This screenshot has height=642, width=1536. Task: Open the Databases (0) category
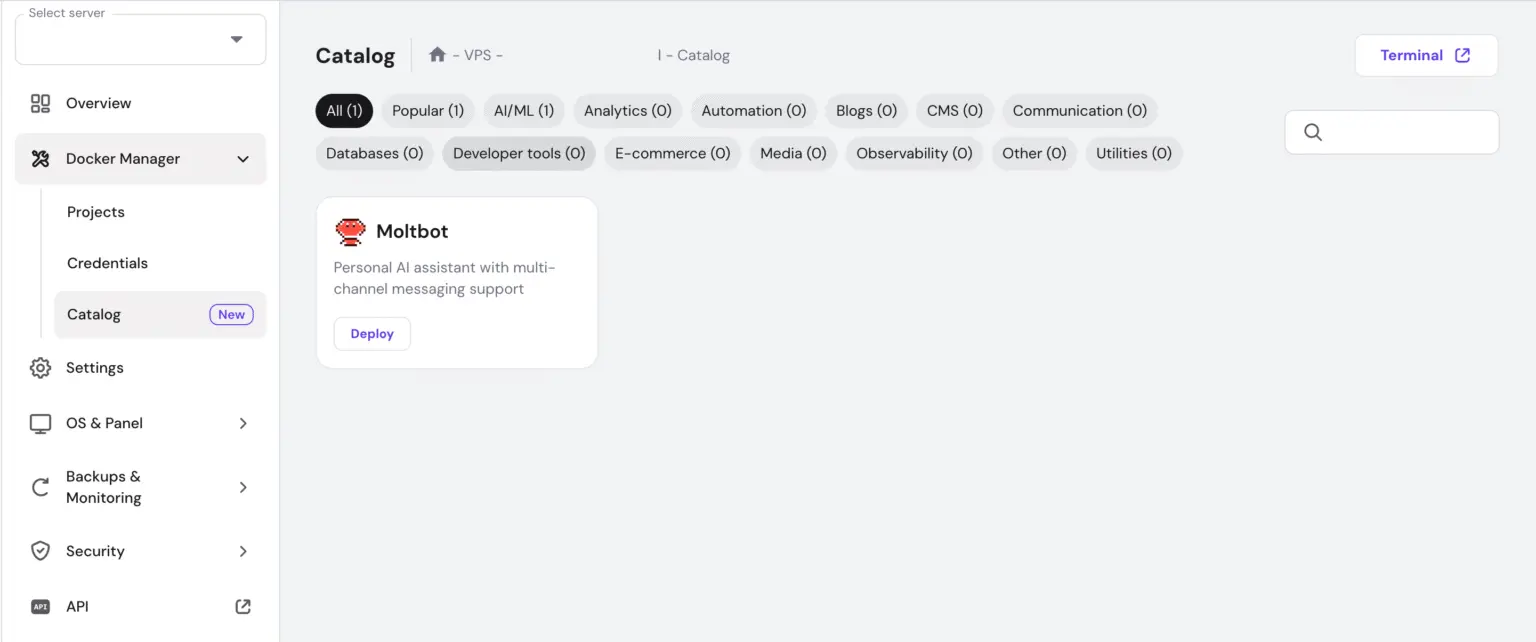373,153
